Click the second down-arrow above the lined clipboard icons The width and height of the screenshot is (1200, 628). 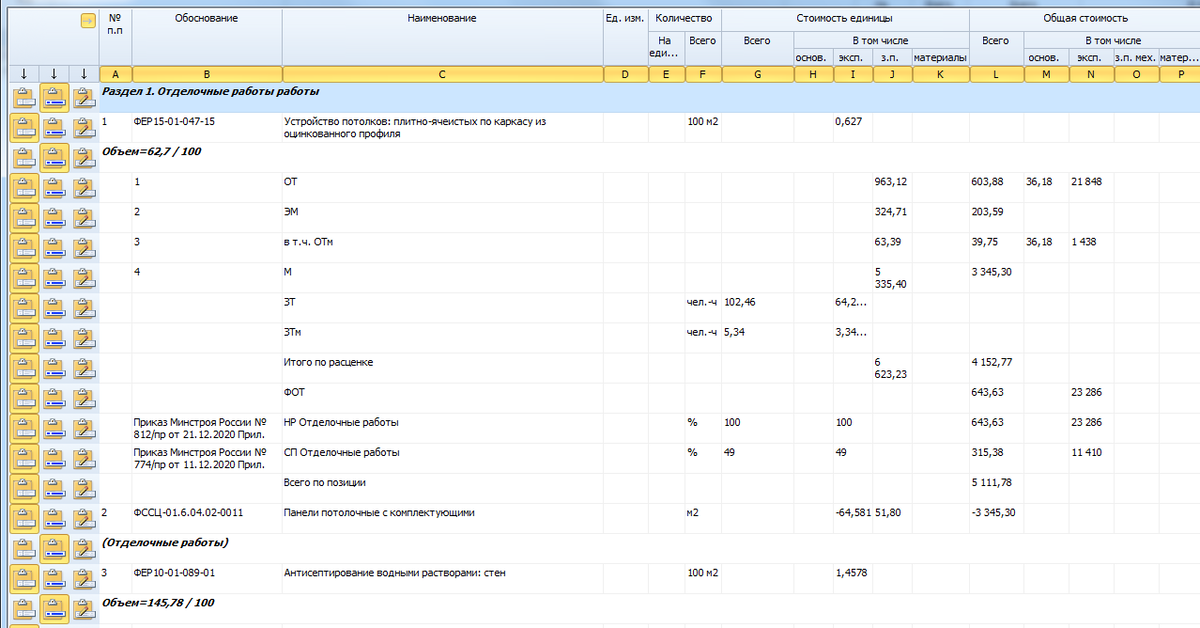[x=54, y=74]
